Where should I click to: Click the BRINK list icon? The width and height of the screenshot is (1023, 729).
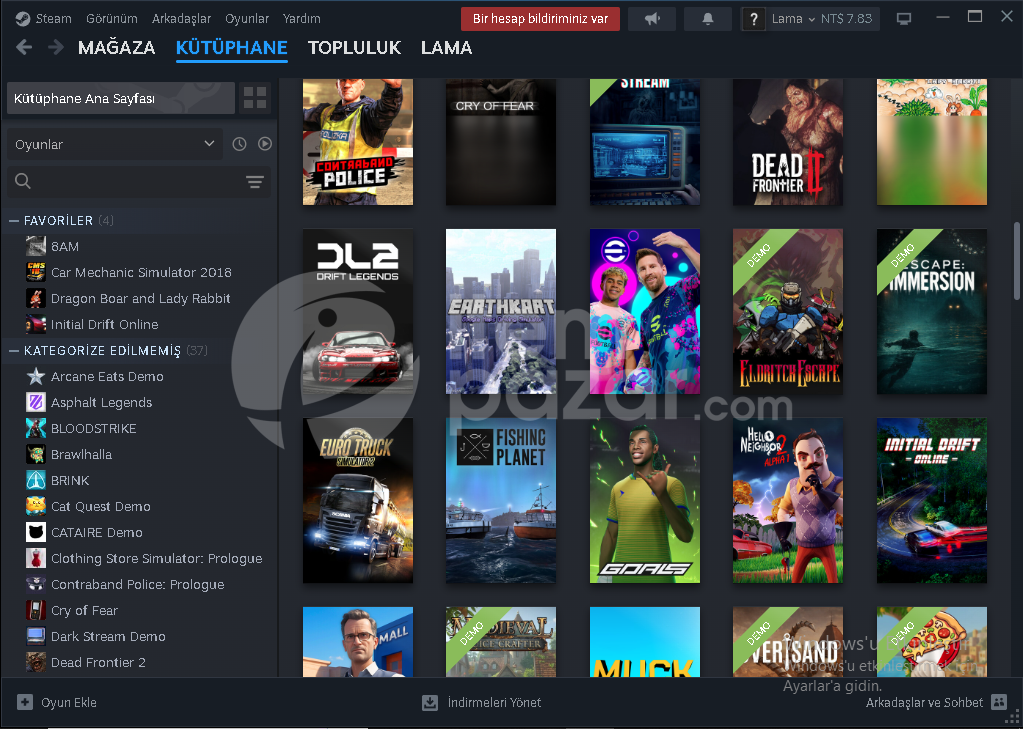click(x=36, y=480)
